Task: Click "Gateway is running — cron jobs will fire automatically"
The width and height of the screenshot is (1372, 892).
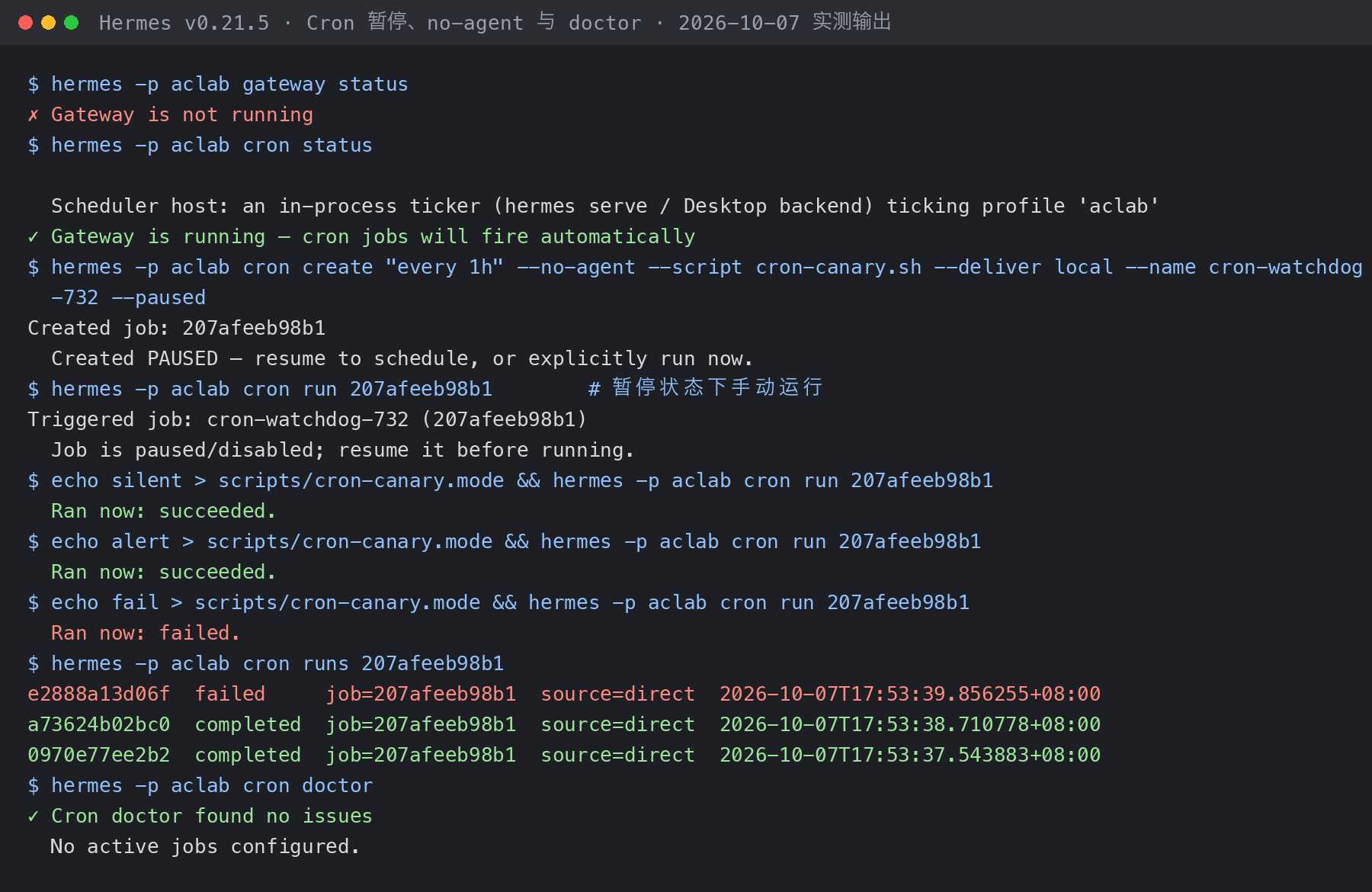Action: click(373, 236)
